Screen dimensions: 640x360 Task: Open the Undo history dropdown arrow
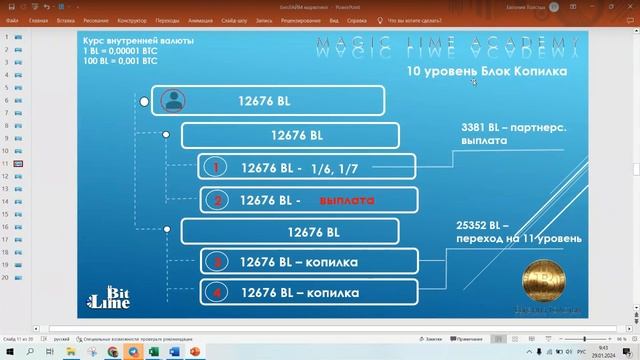click(x=53, y=7)
